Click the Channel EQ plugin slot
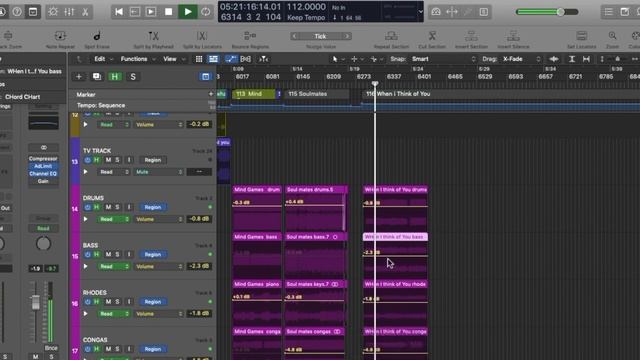 point(43,174)
